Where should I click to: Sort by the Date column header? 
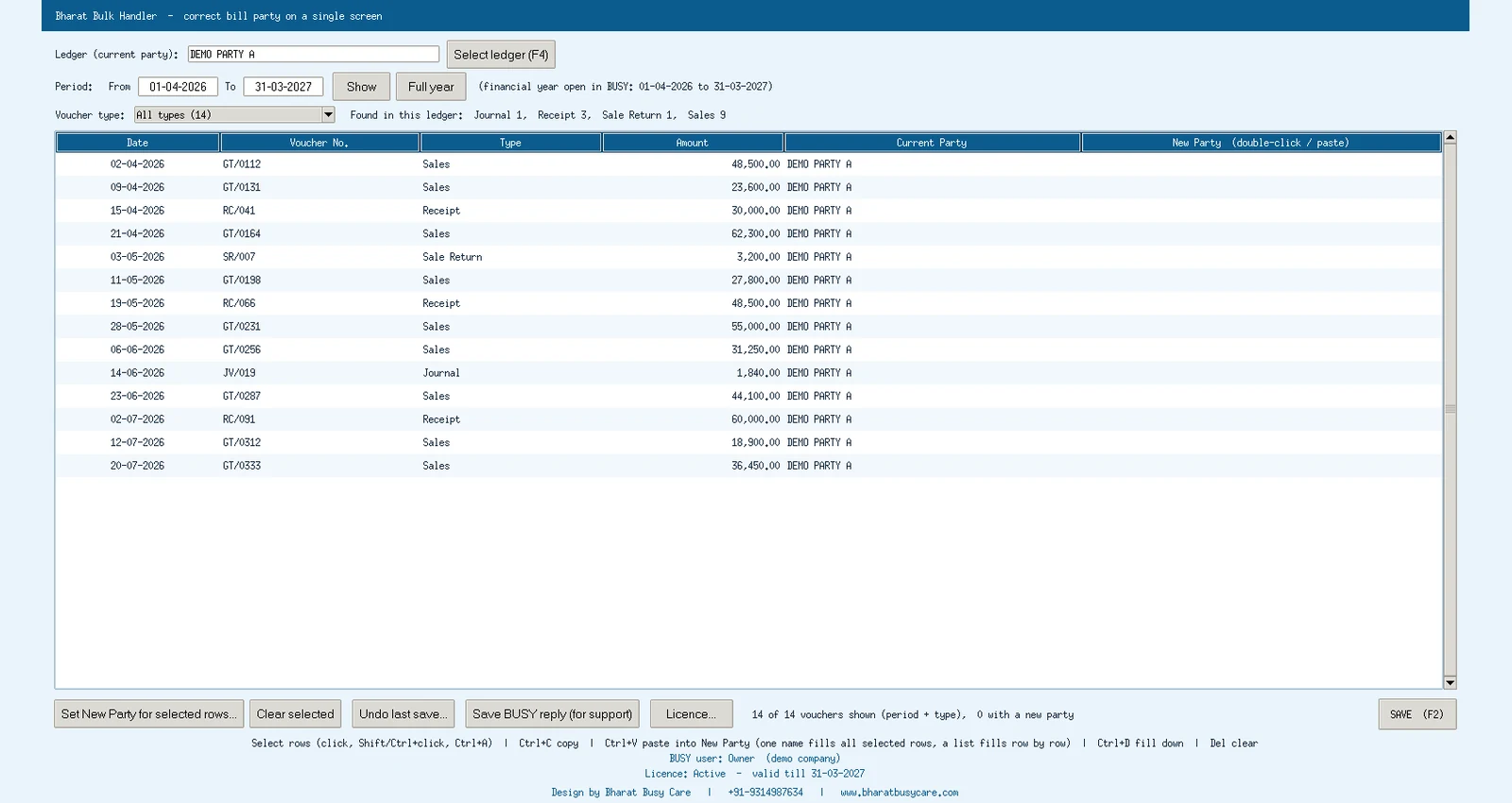pos(138,143)
